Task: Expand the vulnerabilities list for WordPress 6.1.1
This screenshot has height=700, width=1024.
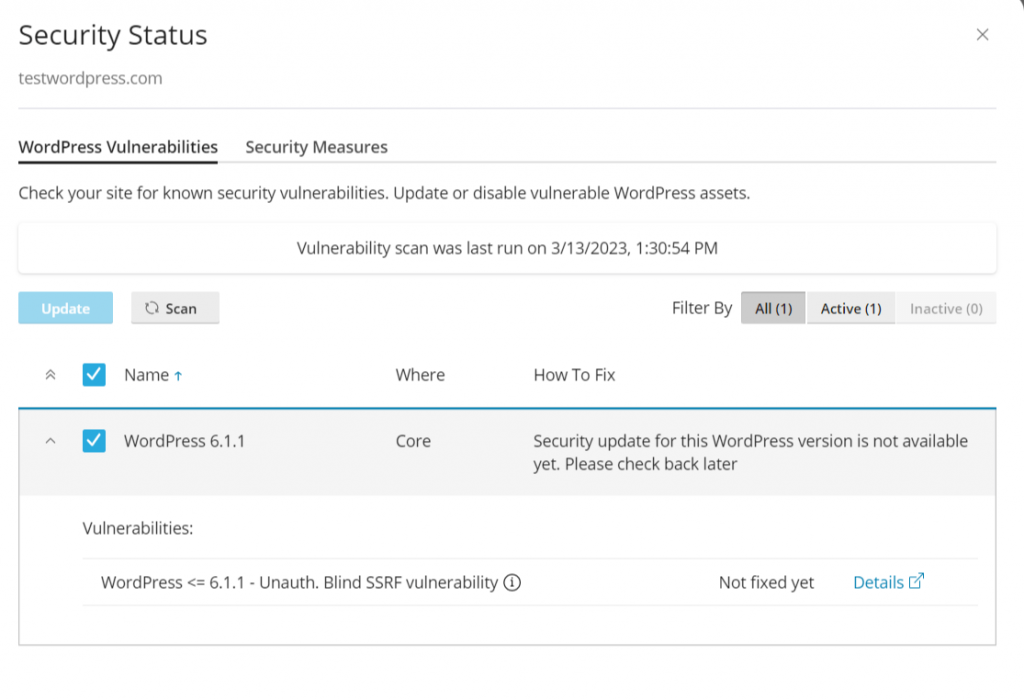Action: pyautogui.click(x=52, y=441)
